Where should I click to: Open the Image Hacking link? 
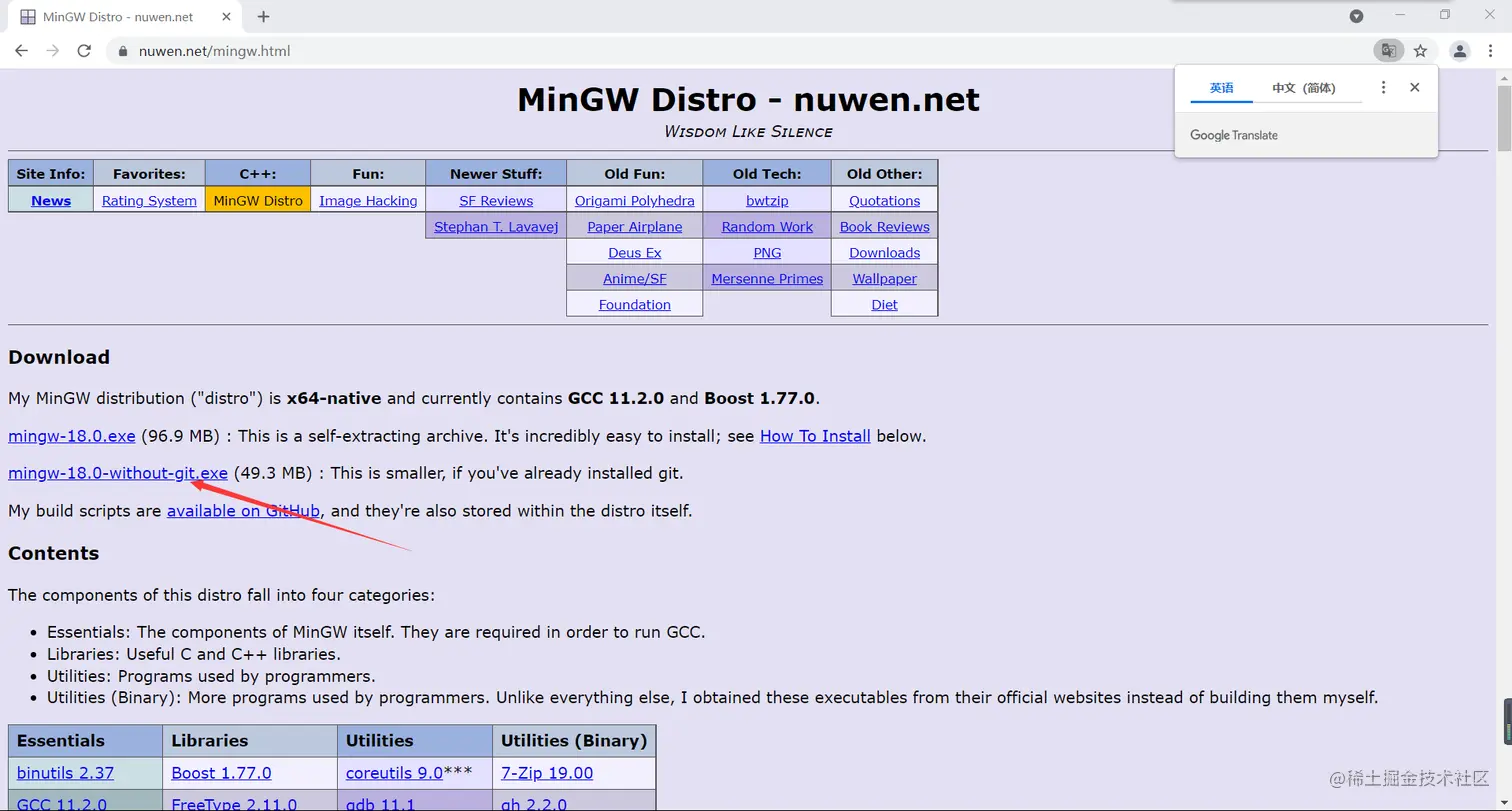tap(368, 200)
